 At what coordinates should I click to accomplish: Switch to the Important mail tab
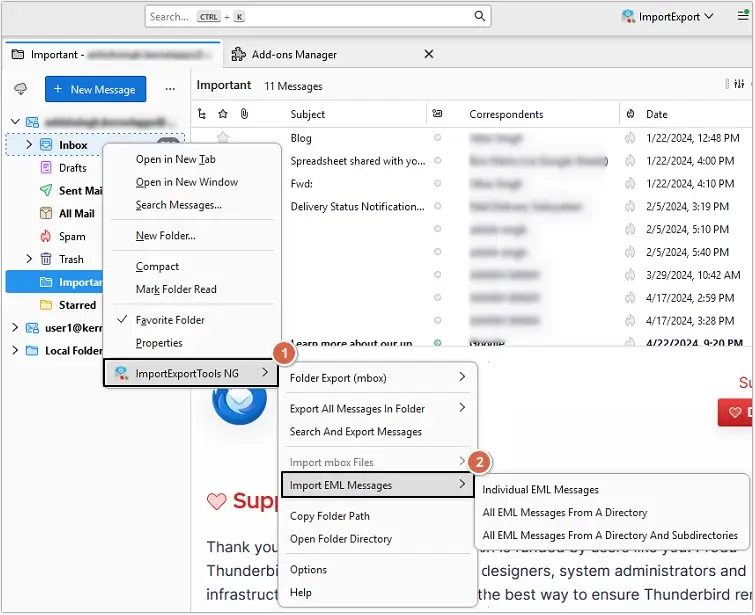click(x=113, y=54)
